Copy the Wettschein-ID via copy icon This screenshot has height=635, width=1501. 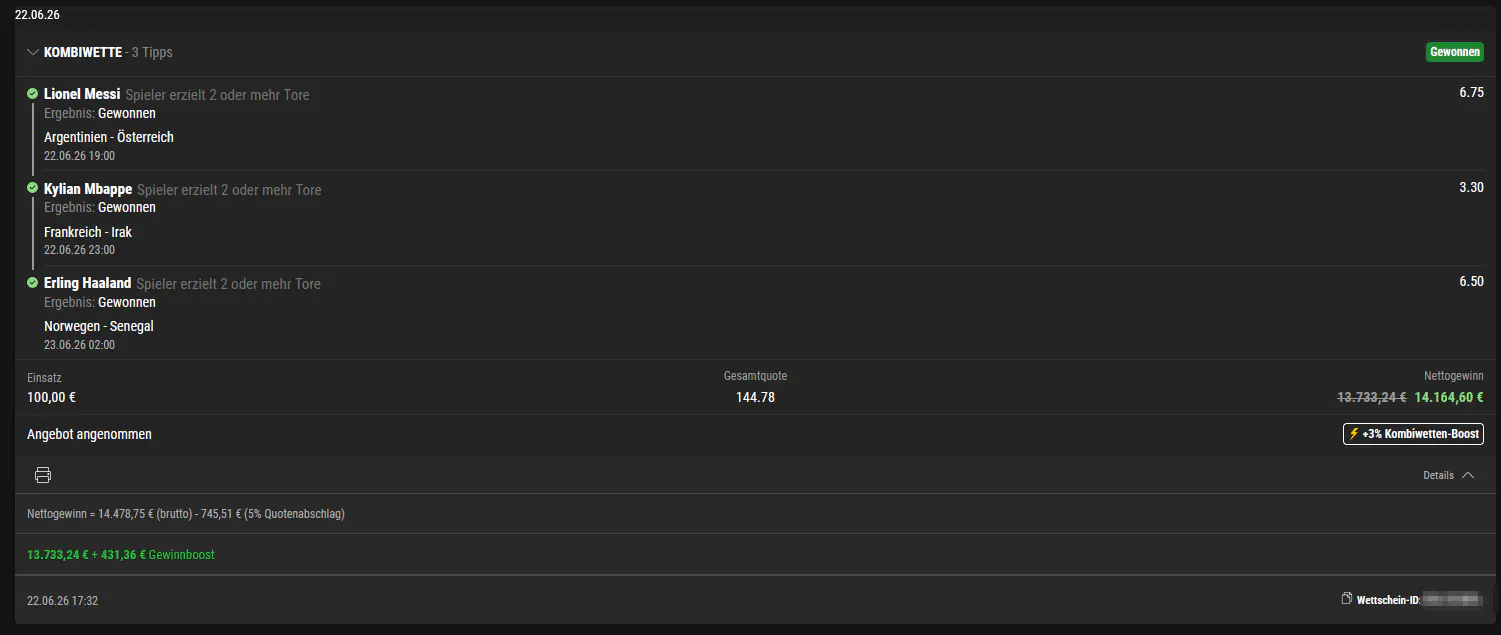click(x=1346, y=599)
